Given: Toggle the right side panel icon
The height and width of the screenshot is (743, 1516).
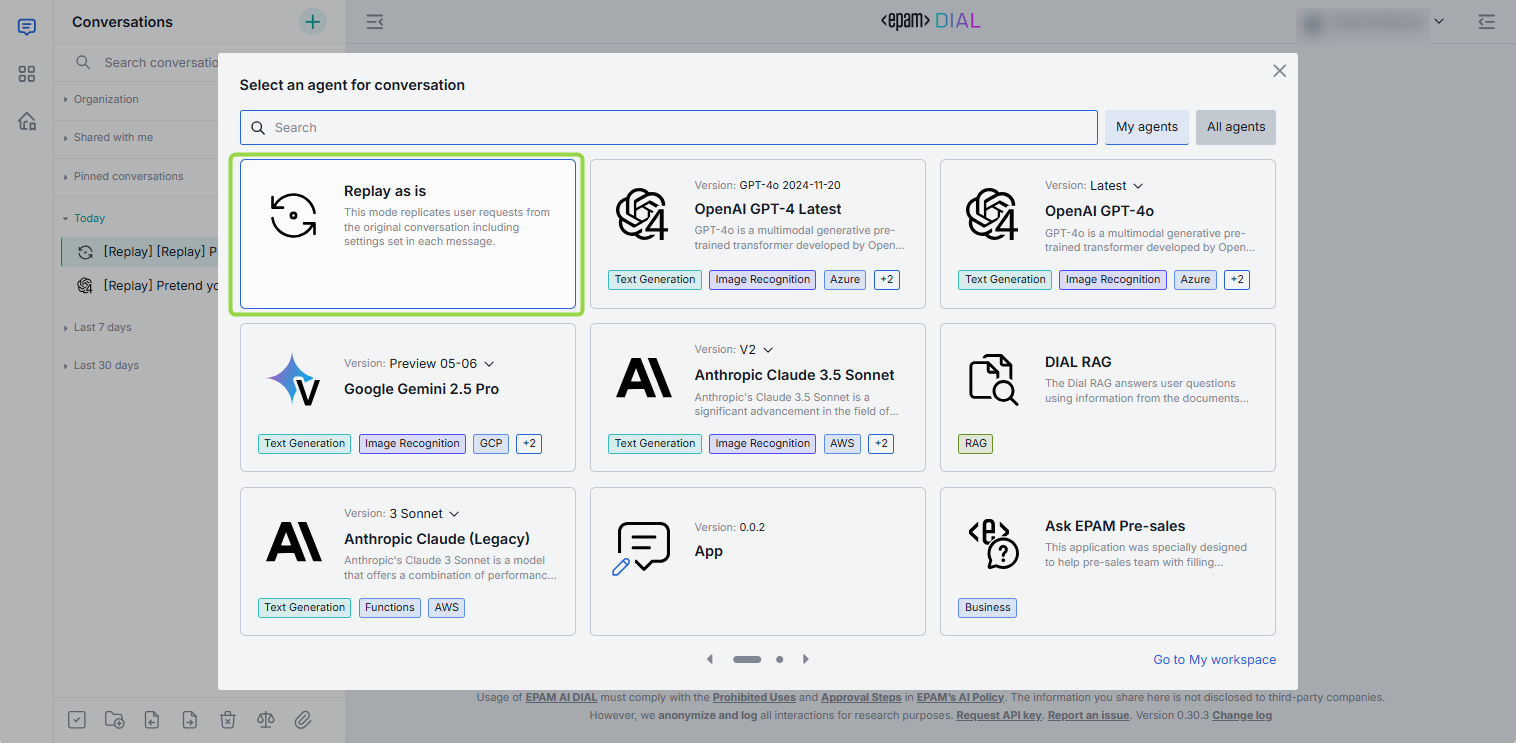Looking at the screenshot, I should coord(1487,21).
